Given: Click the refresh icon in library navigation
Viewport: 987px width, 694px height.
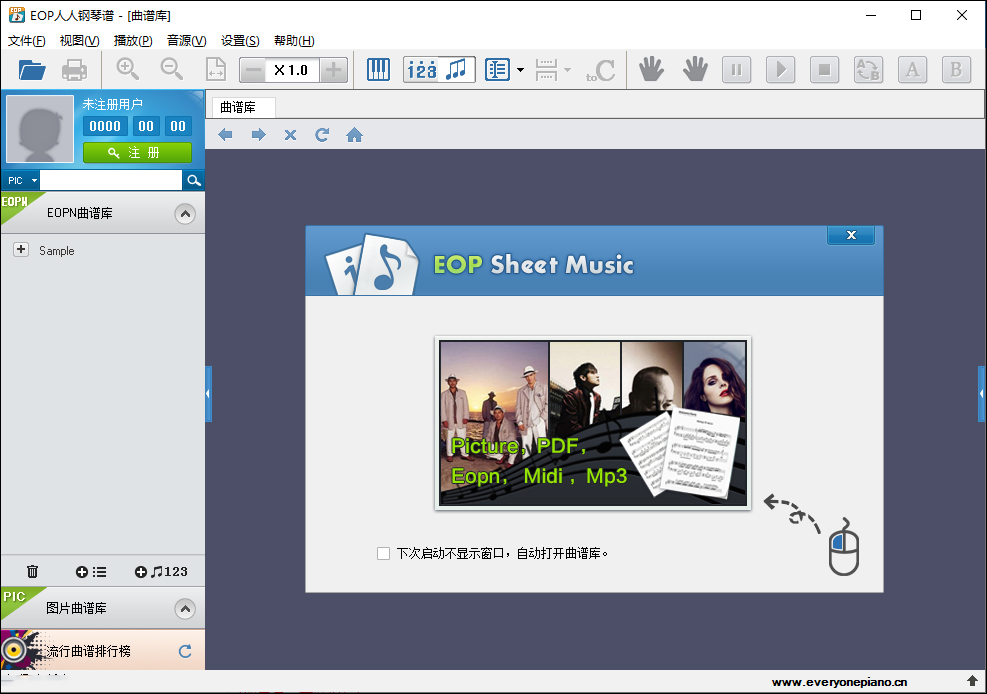Looking at the screenshot, I should pos(322,135).
